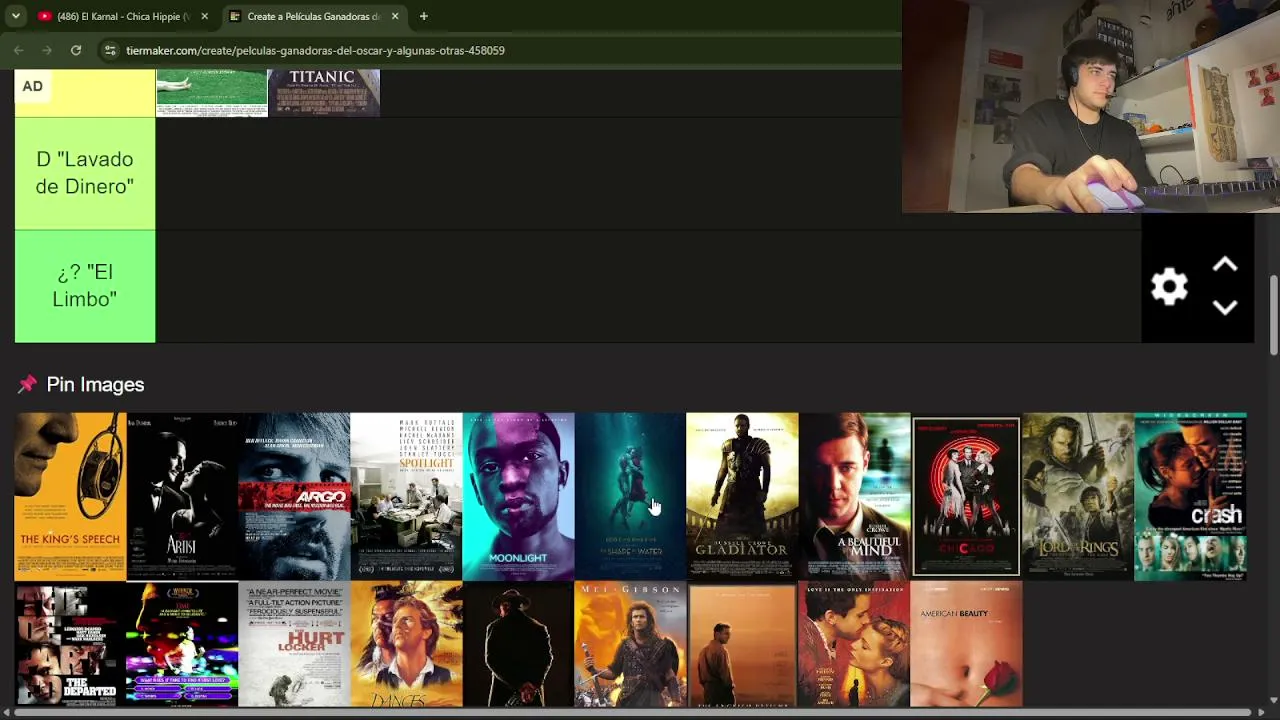Edit the D "Lavado de Dinero" tier label

pyautogui.click(x=85, y=173)
